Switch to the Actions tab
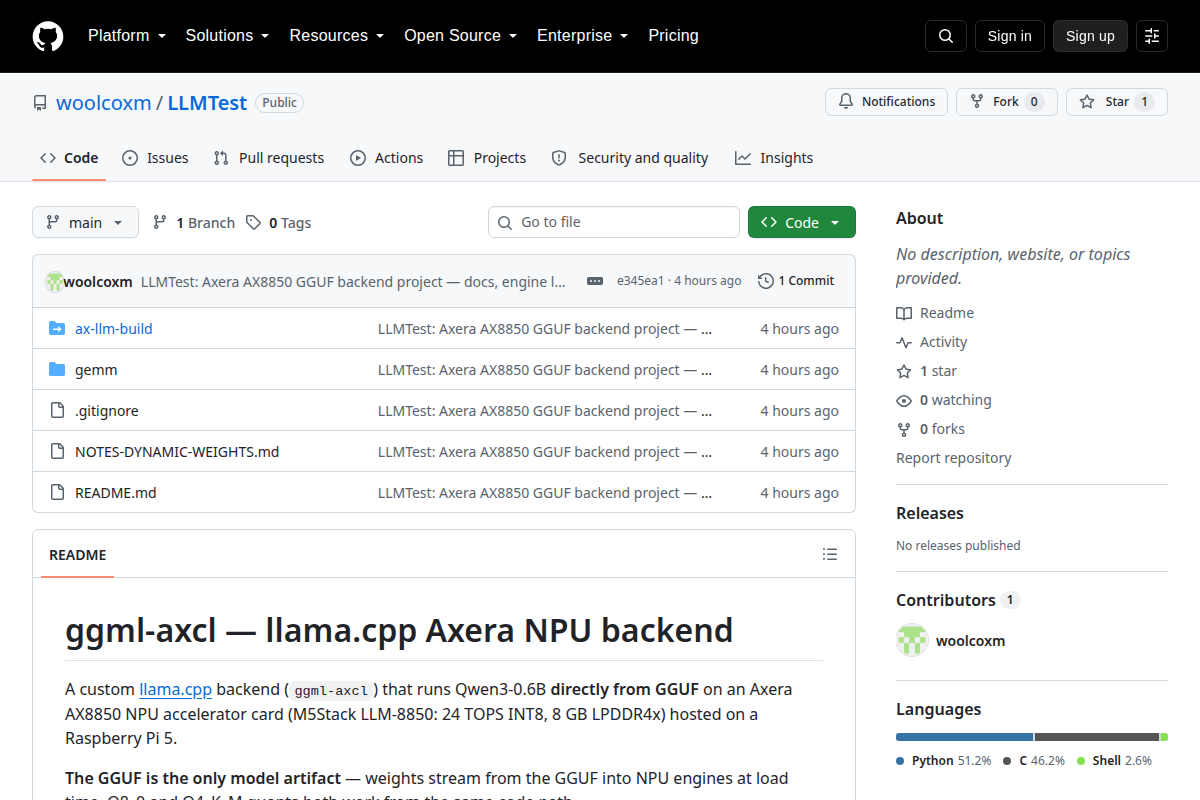Viewport: 1200px width, 800px height. point(387,158)
